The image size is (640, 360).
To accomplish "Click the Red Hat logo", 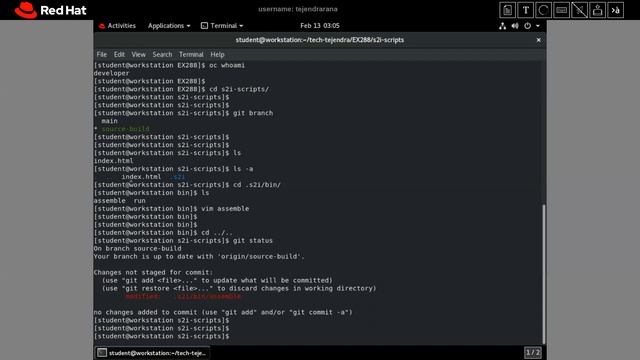I will tap(51, 10).
